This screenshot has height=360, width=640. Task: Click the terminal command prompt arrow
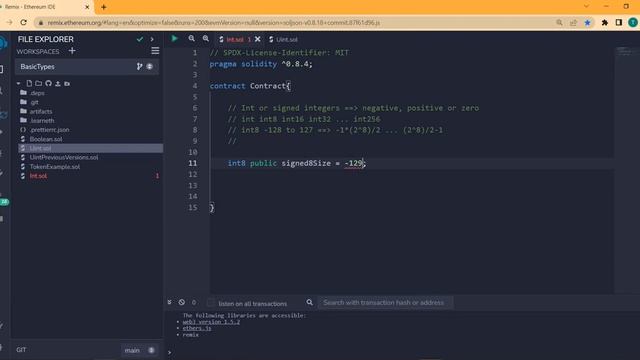[x=169, y=352]
